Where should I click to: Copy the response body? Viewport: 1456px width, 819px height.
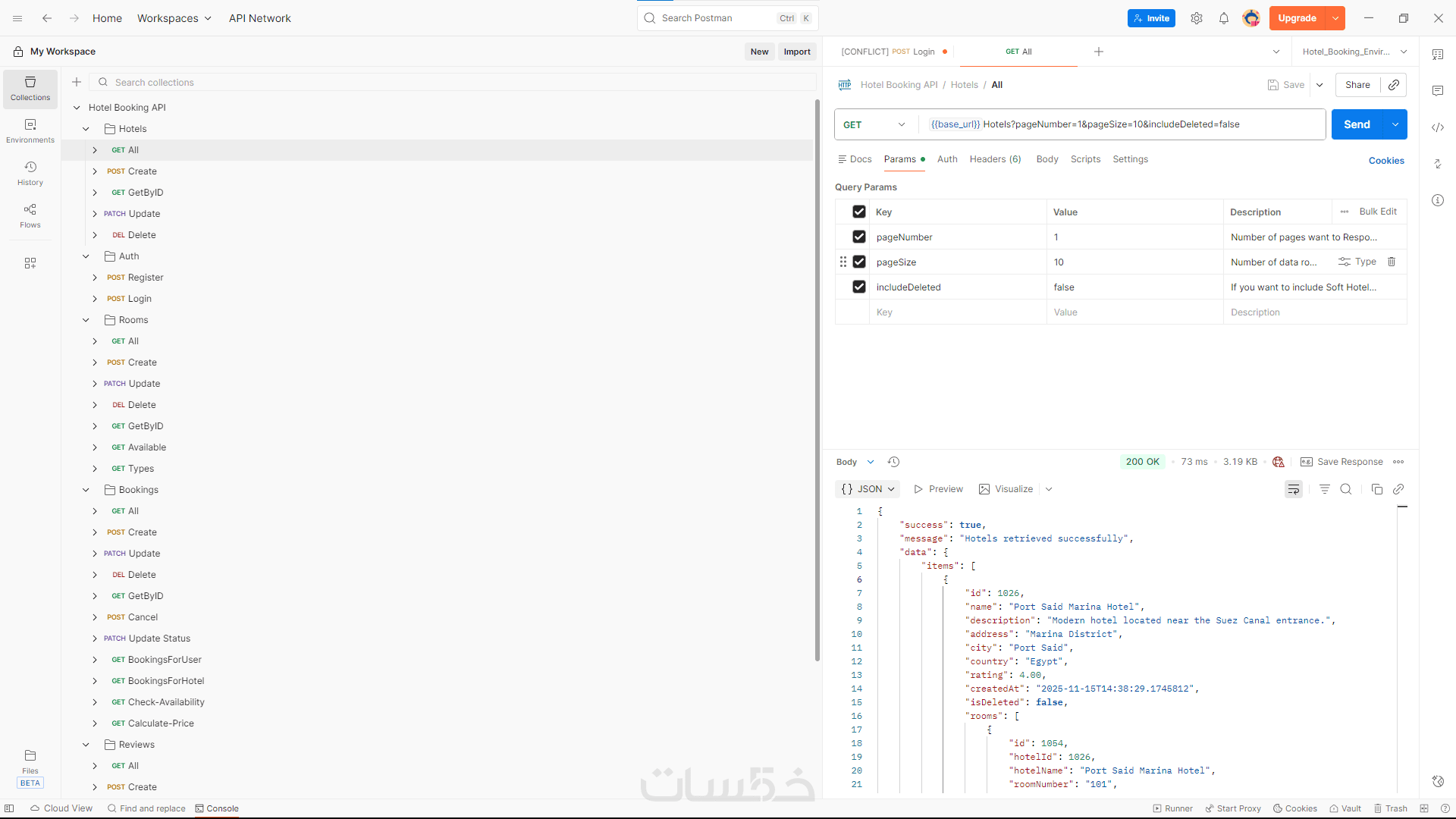(1377, 489)
